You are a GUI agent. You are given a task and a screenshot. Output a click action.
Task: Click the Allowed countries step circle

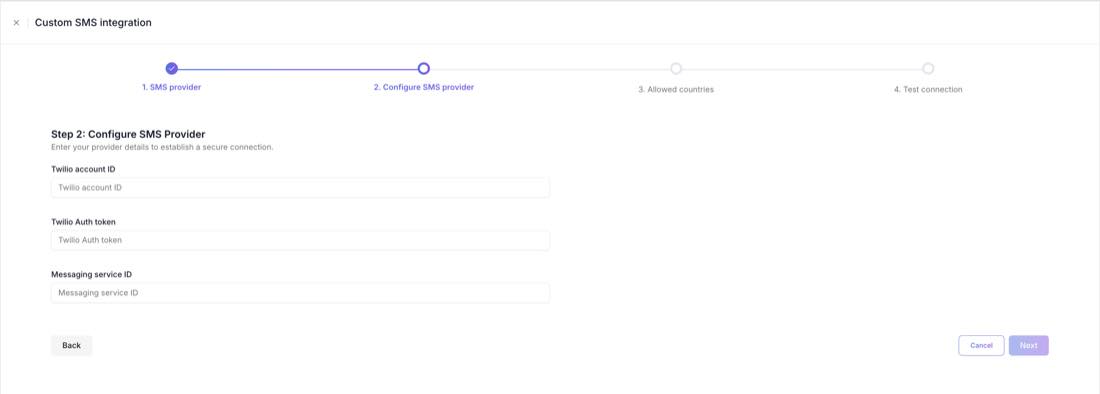pos(676,69)
